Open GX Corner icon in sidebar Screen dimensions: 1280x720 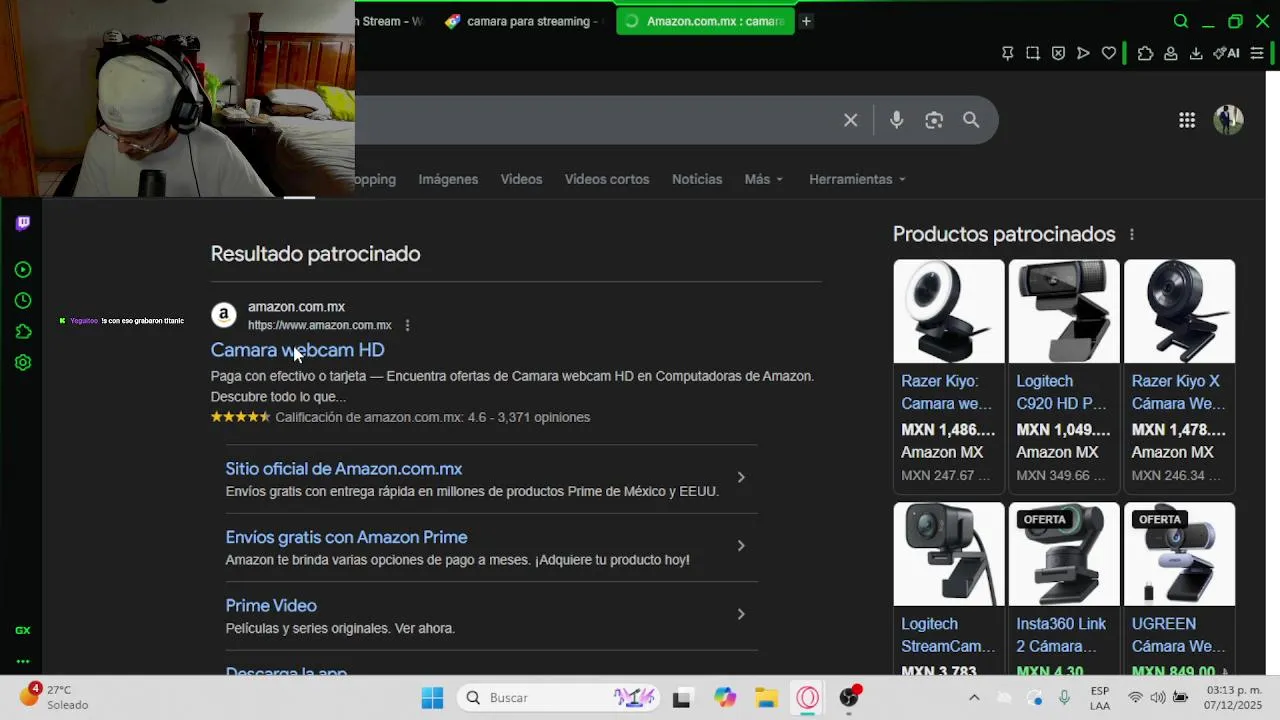[x=23, y=630]
